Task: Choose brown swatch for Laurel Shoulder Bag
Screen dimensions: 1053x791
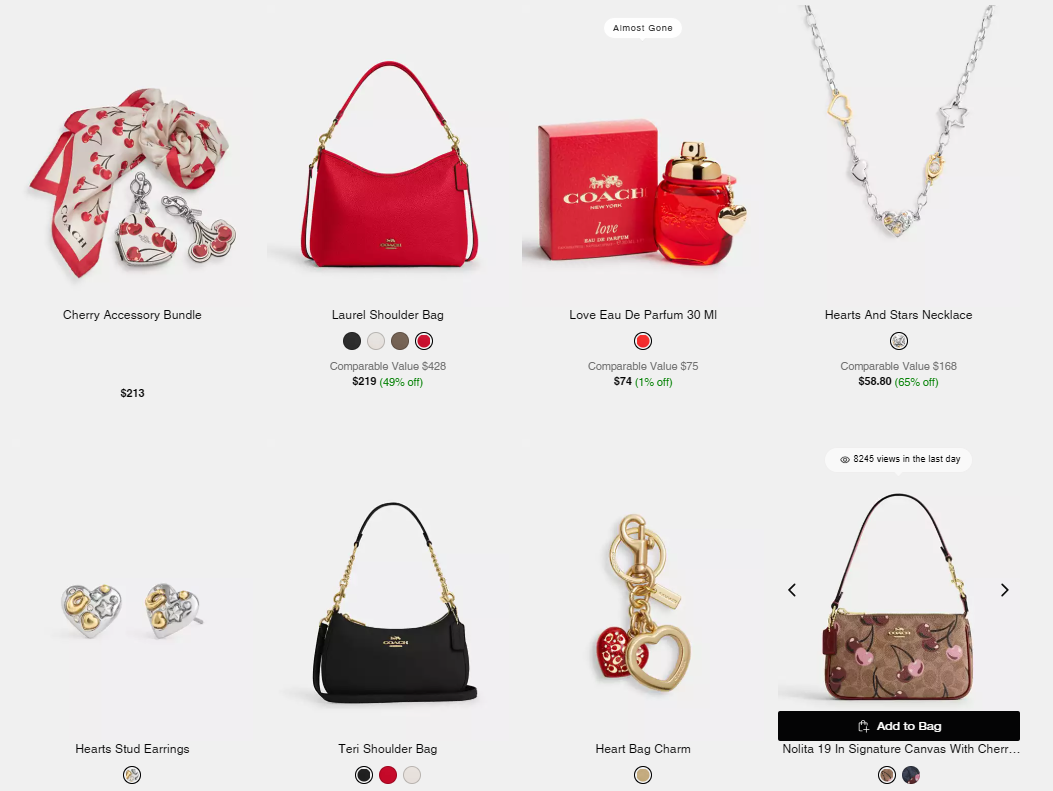Action: click(x=400, y=341)
